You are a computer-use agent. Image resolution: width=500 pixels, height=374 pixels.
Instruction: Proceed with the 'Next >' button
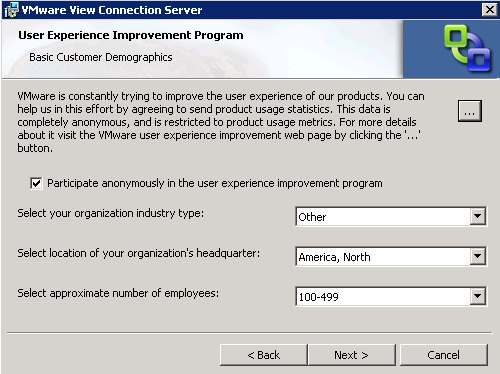coord(352,355)
